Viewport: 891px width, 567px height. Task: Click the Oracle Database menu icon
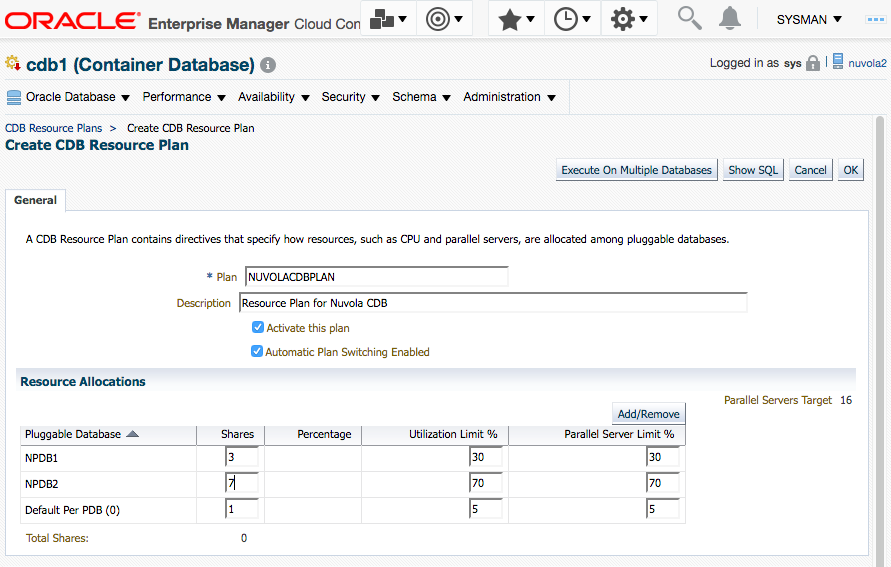click(x=14, y=98)
